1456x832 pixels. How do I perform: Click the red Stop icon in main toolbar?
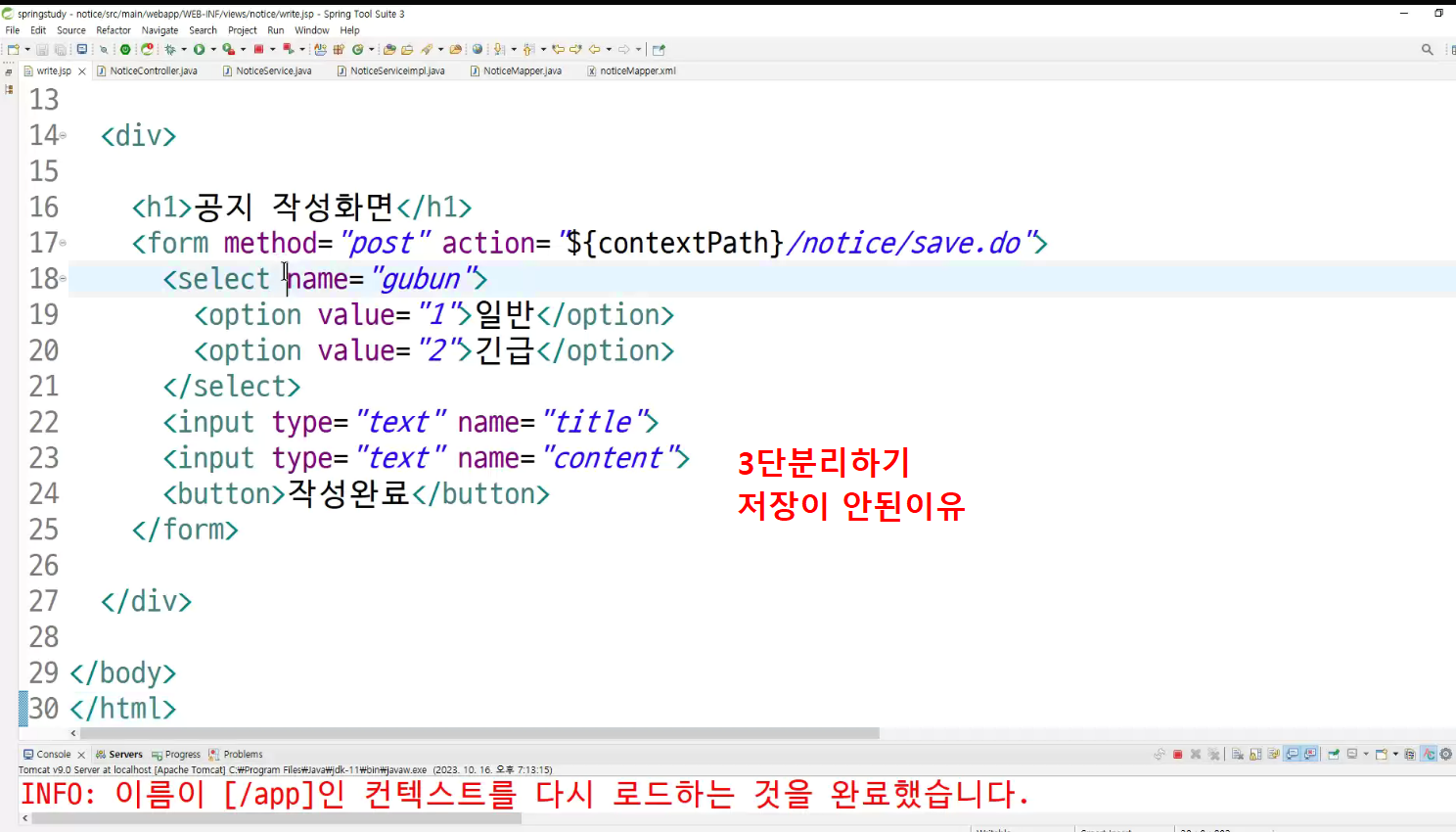(x=258, y=49)
